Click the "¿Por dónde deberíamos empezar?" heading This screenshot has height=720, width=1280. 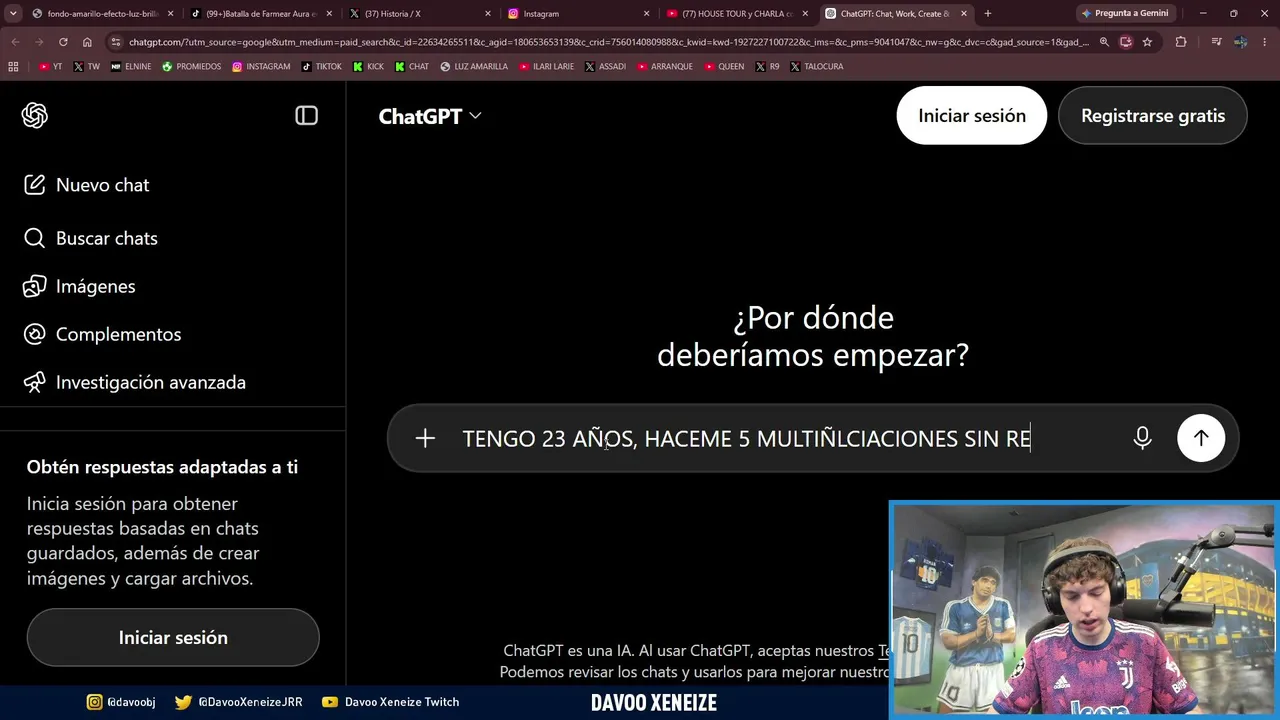(813, 336)
